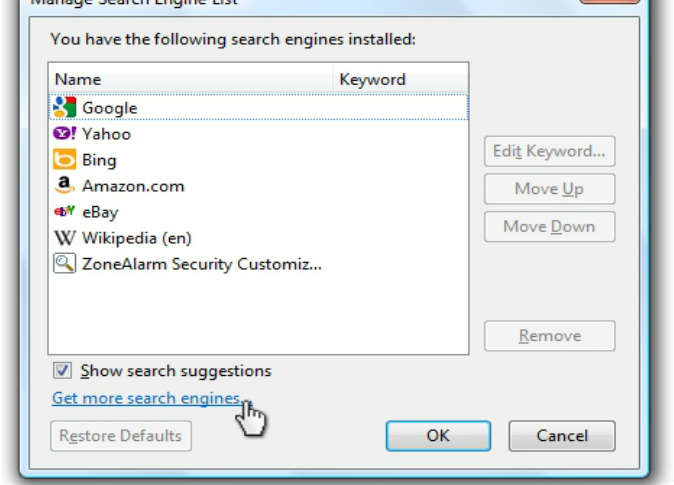Sort by the Name column header
The image size is (674, 485).
[x=191, y=79]
